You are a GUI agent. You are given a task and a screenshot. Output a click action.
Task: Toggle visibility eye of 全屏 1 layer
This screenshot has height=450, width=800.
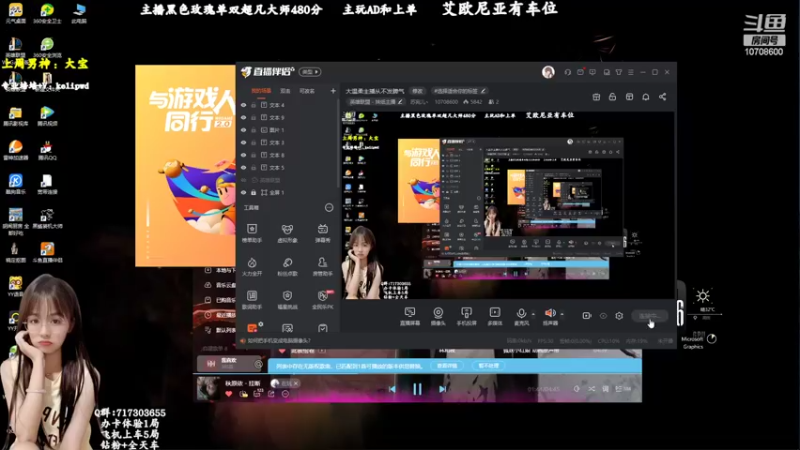coord(243,192)
